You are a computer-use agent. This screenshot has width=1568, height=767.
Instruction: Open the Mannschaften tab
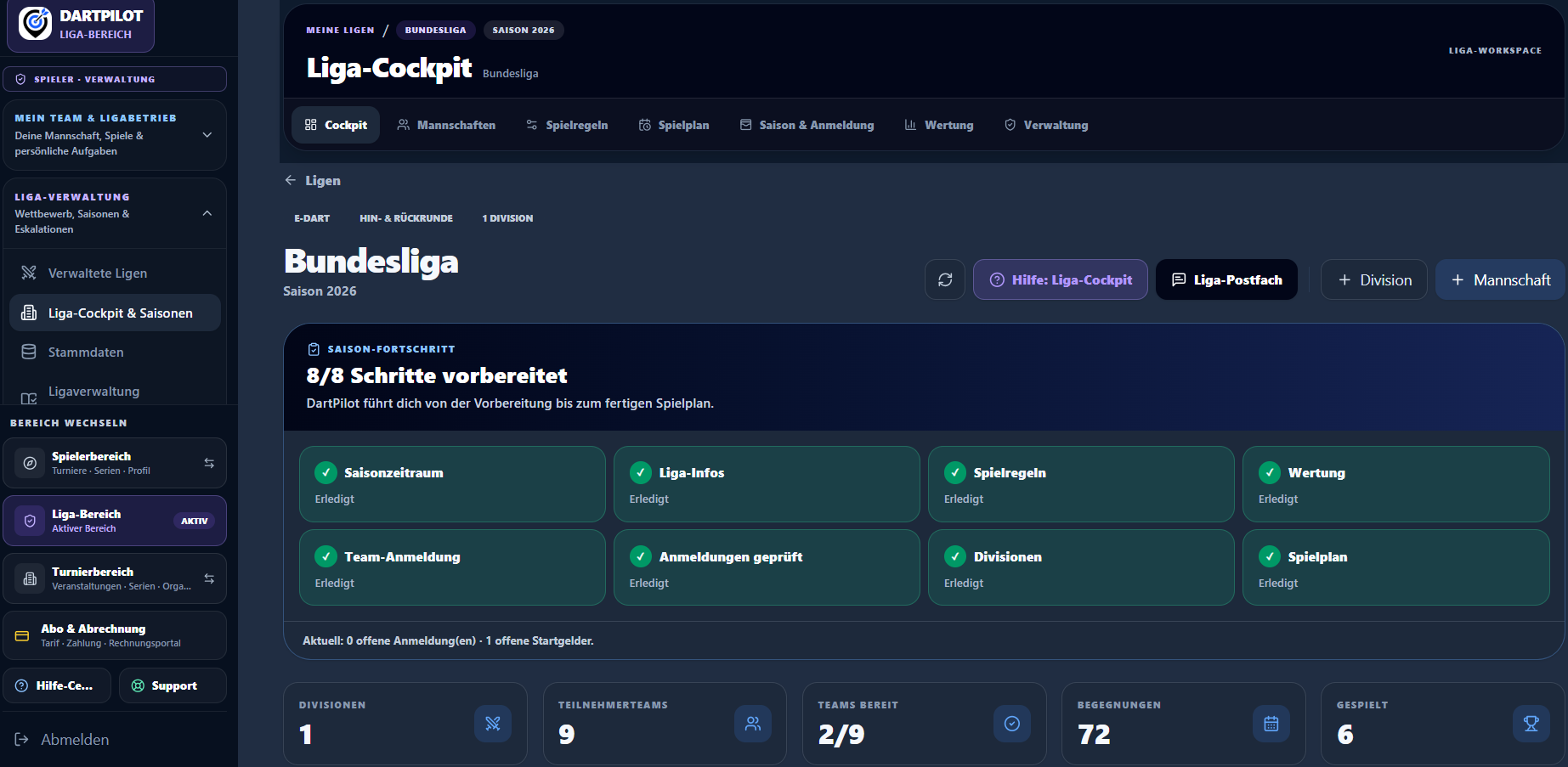pyautogui.click(x=446, y=125)
